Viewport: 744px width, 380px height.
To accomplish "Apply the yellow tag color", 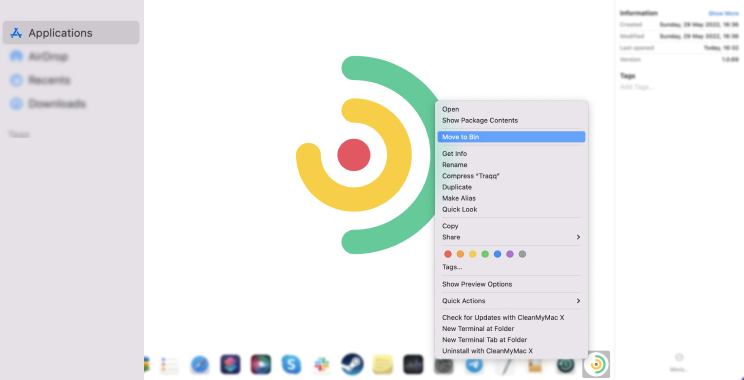I will (473, 254).
